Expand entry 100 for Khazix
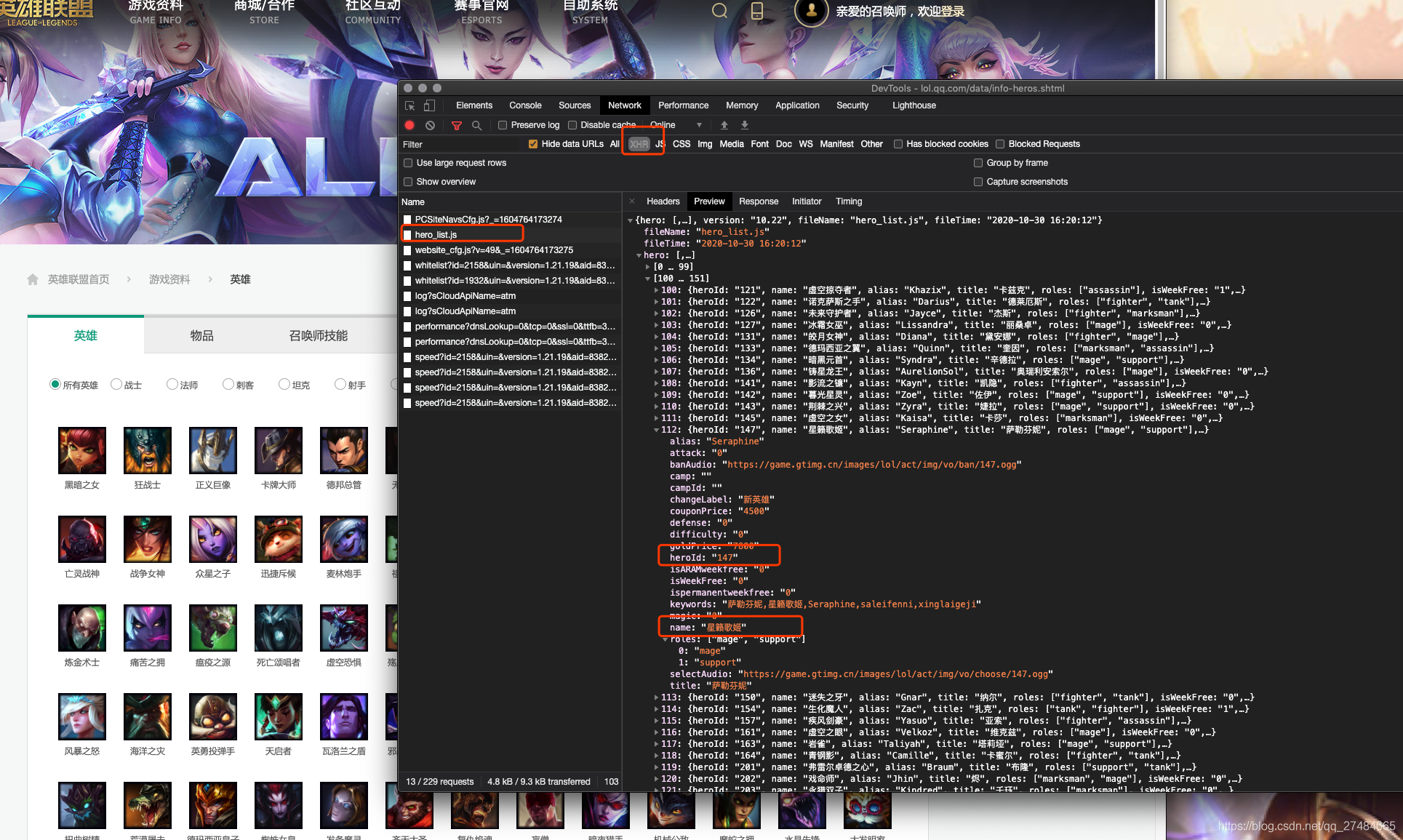Viewport: 1403px width, 840px height. coord(657,290)
